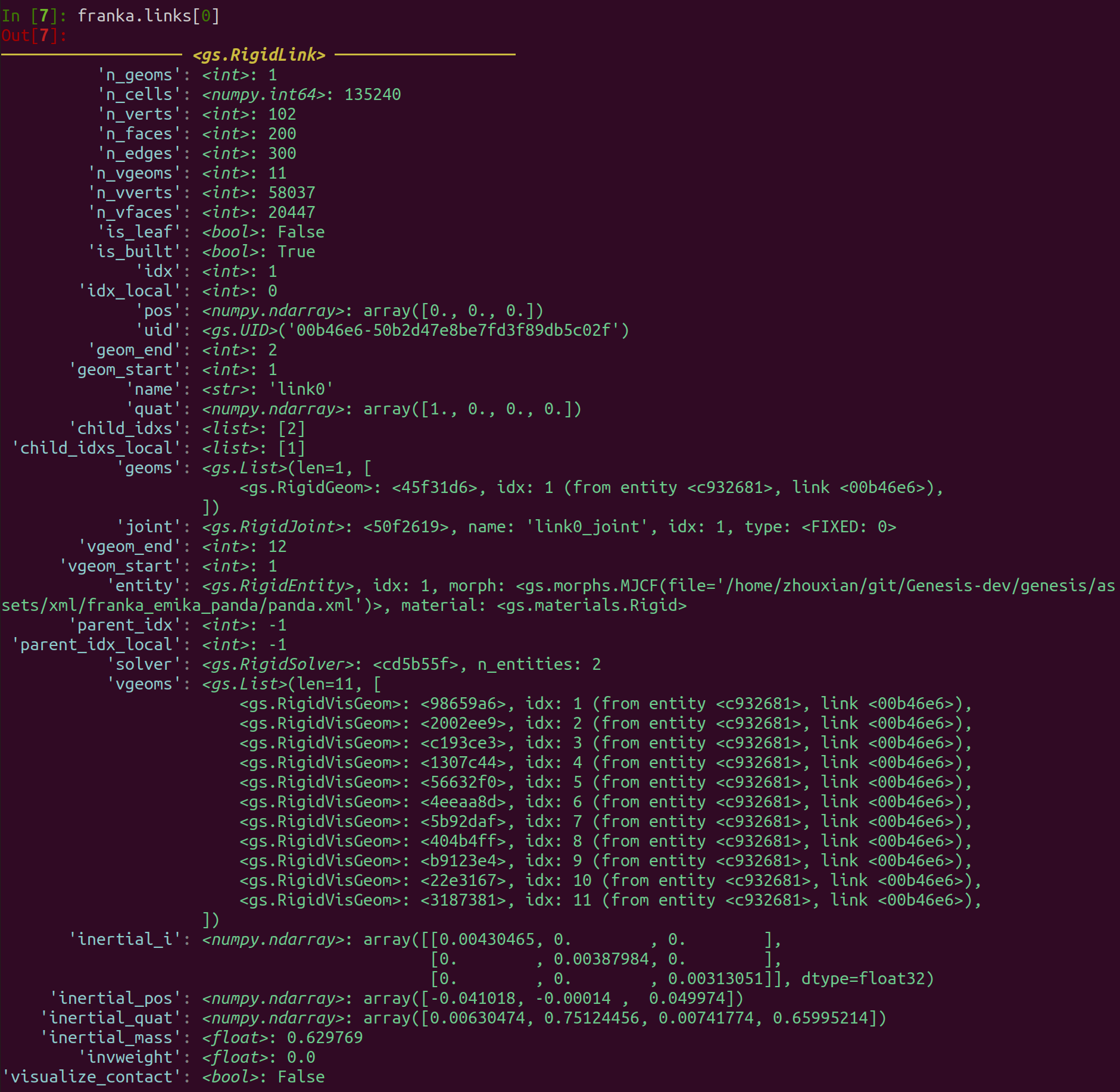
Task: Click the RigidVisGeom entry 4eeaa8d
Action: coord(606,801)
